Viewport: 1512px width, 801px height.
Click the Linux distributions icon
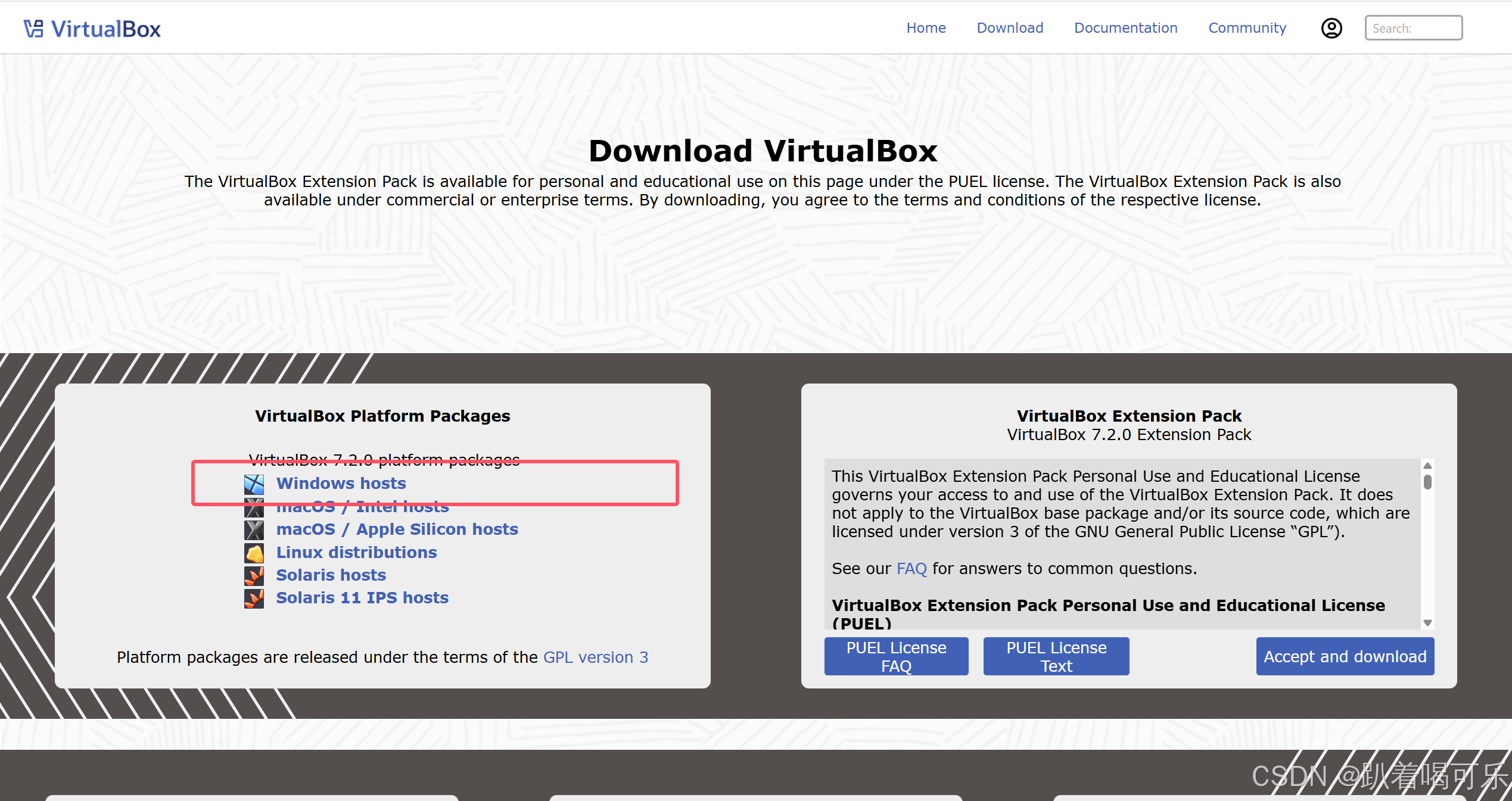(x=254, y=553)
